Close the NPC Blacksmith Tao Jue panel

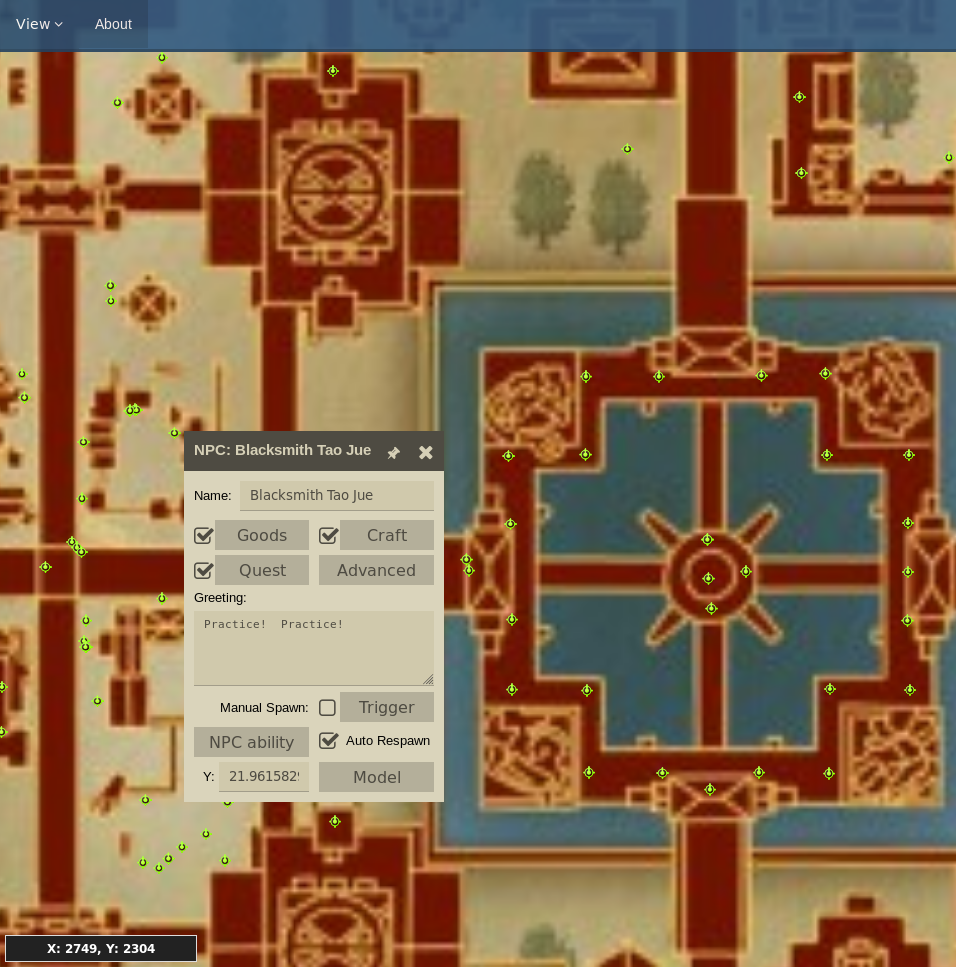[x=426, y=452]
